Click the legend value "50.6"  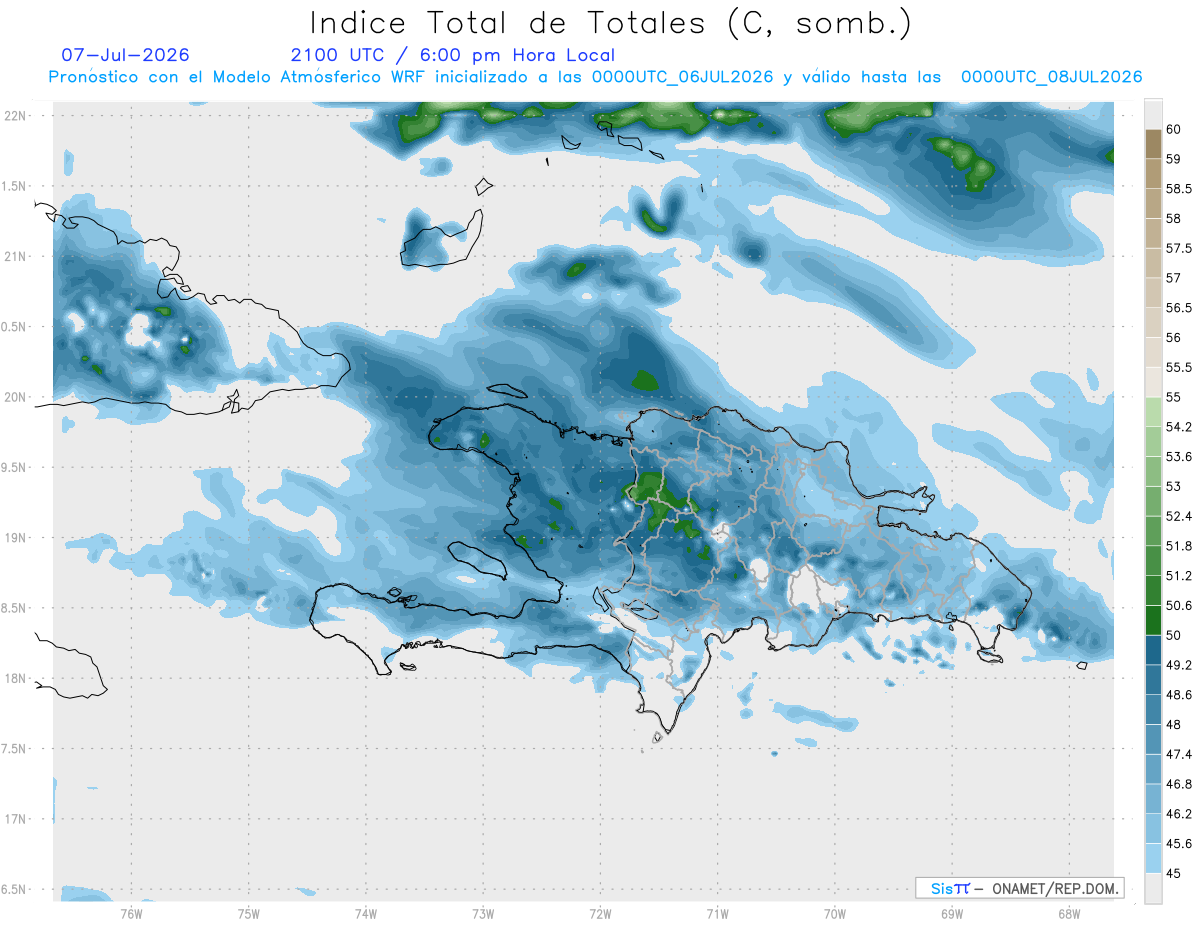[1179, 605]
